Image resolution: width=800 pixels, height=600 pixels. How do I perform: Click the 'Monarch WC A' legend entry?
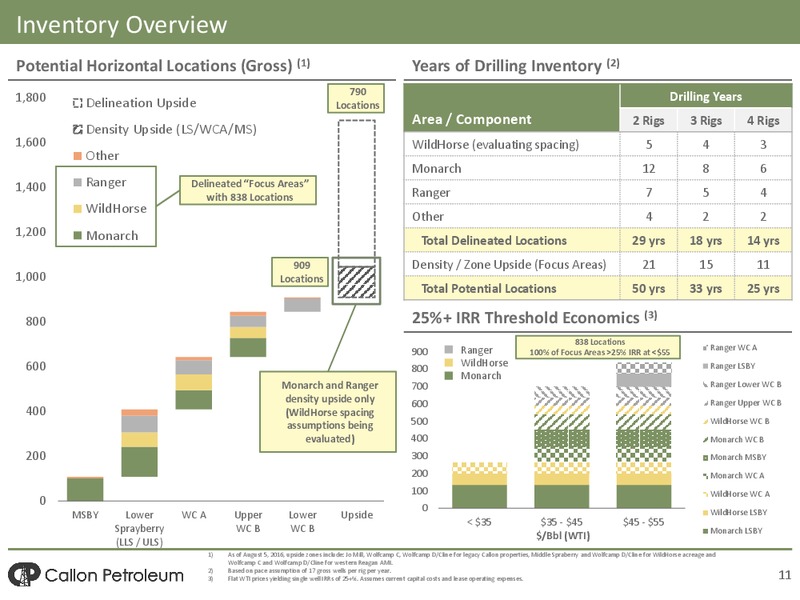[733, 476]
